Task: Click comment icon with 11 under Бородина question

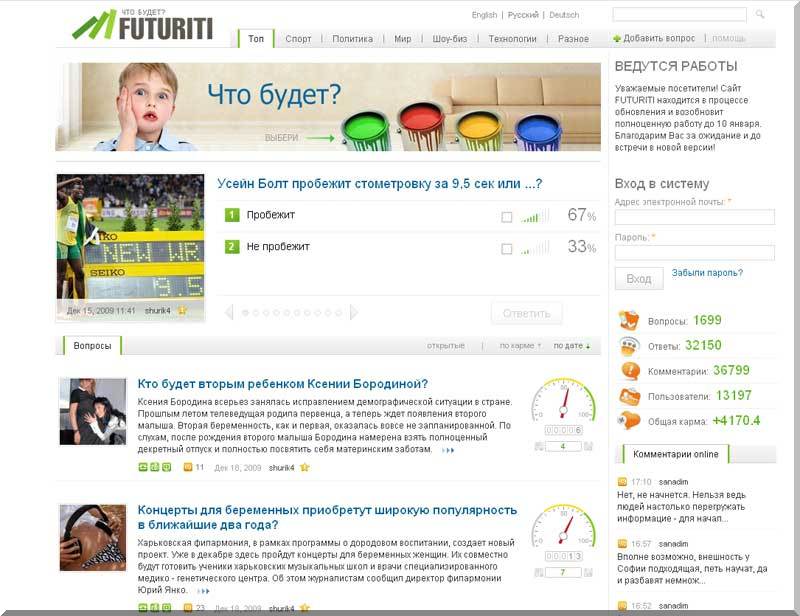Action: [188, 467]
